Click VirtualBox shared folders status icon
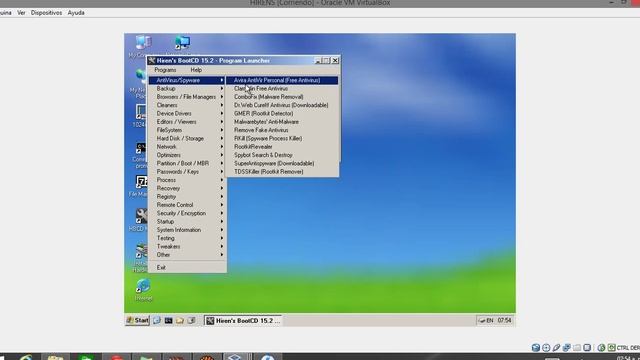The image size is (640, 360). click(x=577, y=348)
